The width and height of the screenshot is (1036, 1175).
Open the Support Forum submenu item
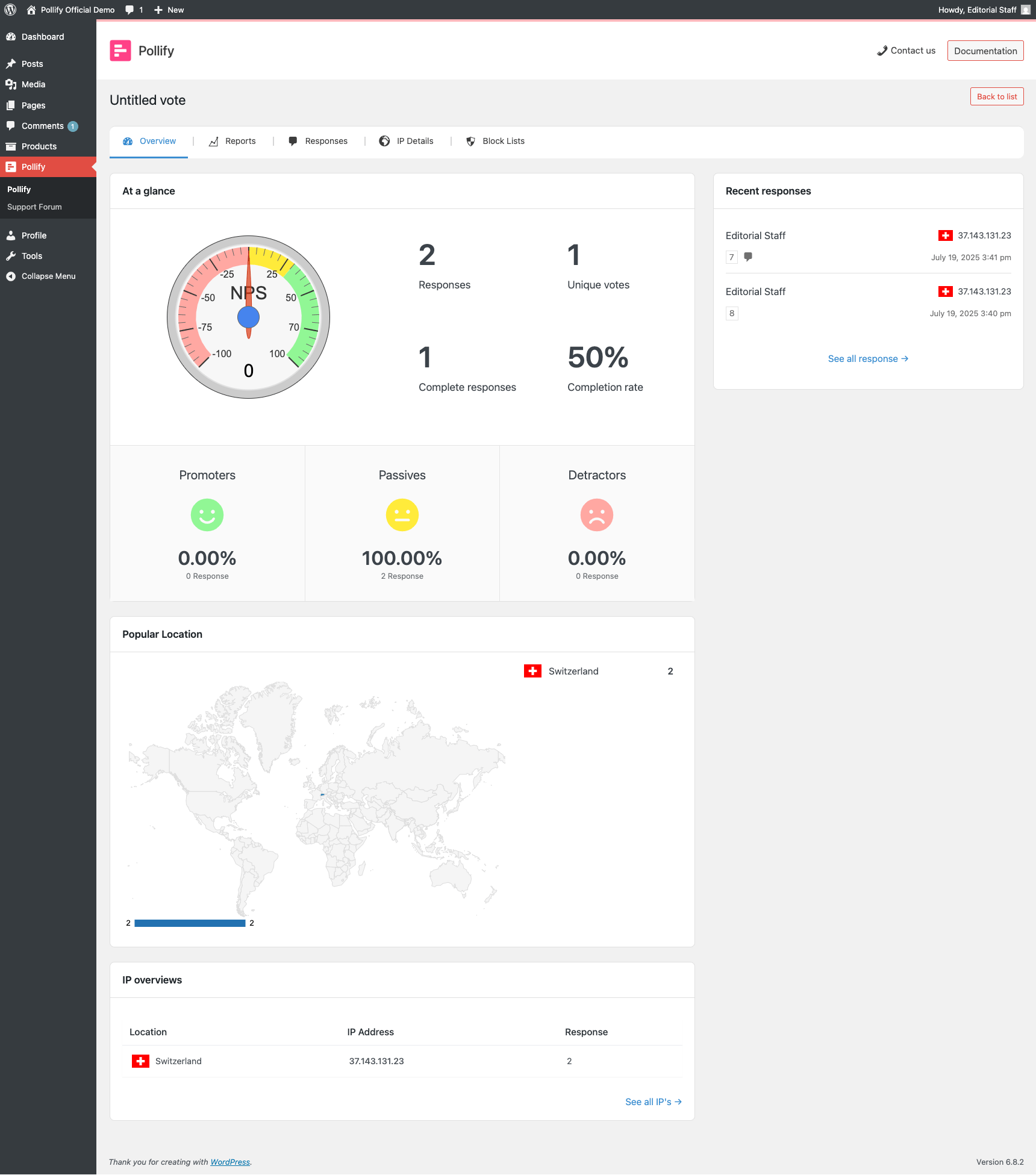[x=34, y=207]
